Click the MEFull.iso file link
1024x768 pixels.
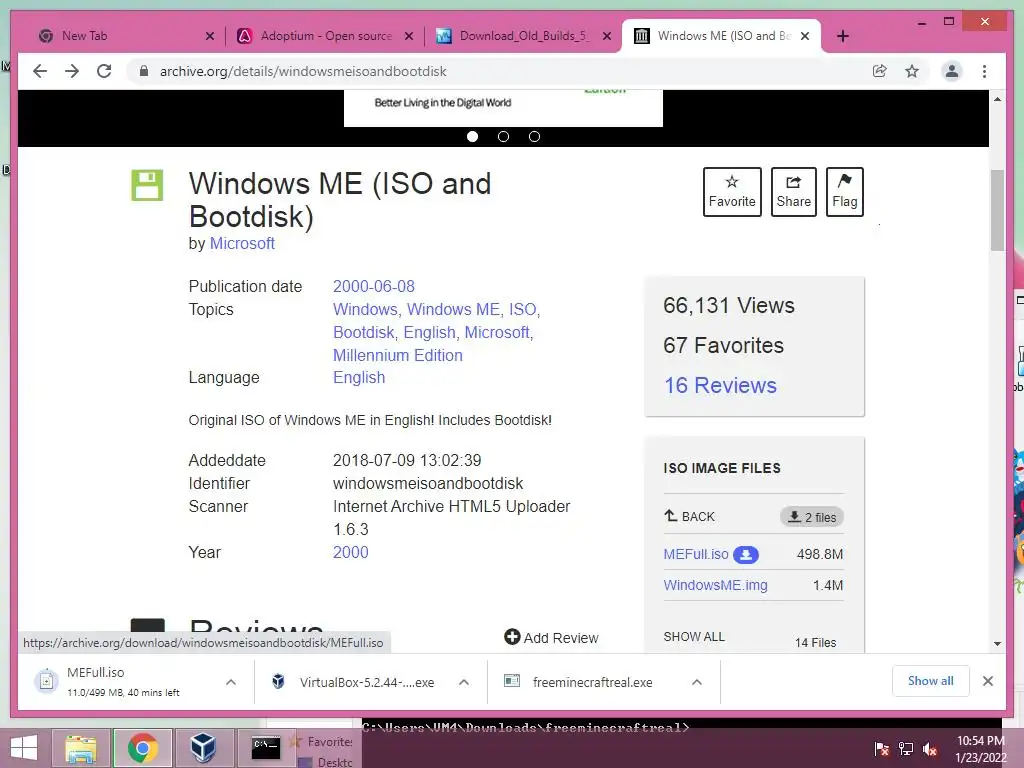[x=696, y=554]
